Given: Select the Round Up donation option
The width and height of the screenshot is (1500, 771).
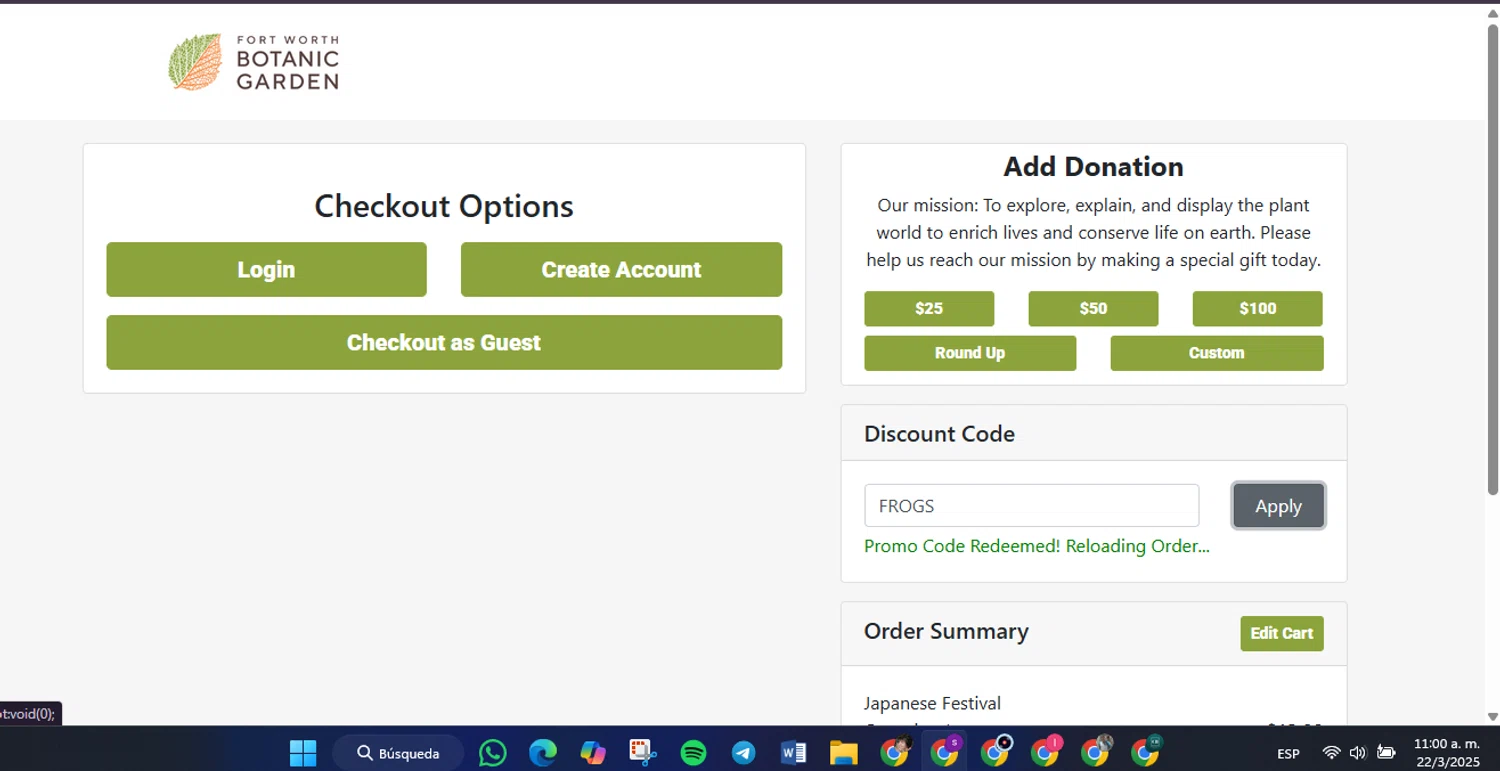Looking at the screenshot, I should click(x=970, y=353).
